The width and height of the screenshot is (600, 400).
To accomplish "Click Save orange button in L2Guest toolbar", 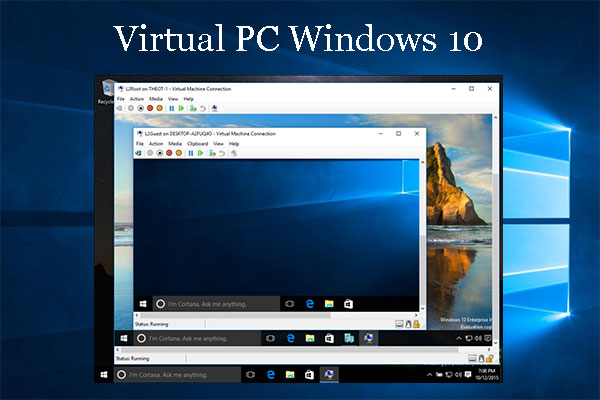I will [x=179, y=153].
